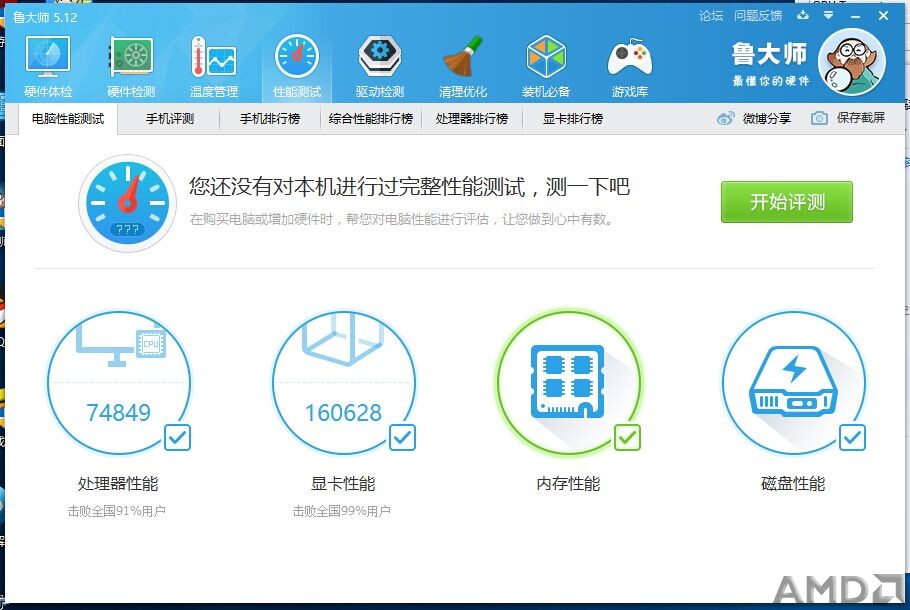Click the 内存性能 label
Screen dimensions: 910x610
point(568,483)
